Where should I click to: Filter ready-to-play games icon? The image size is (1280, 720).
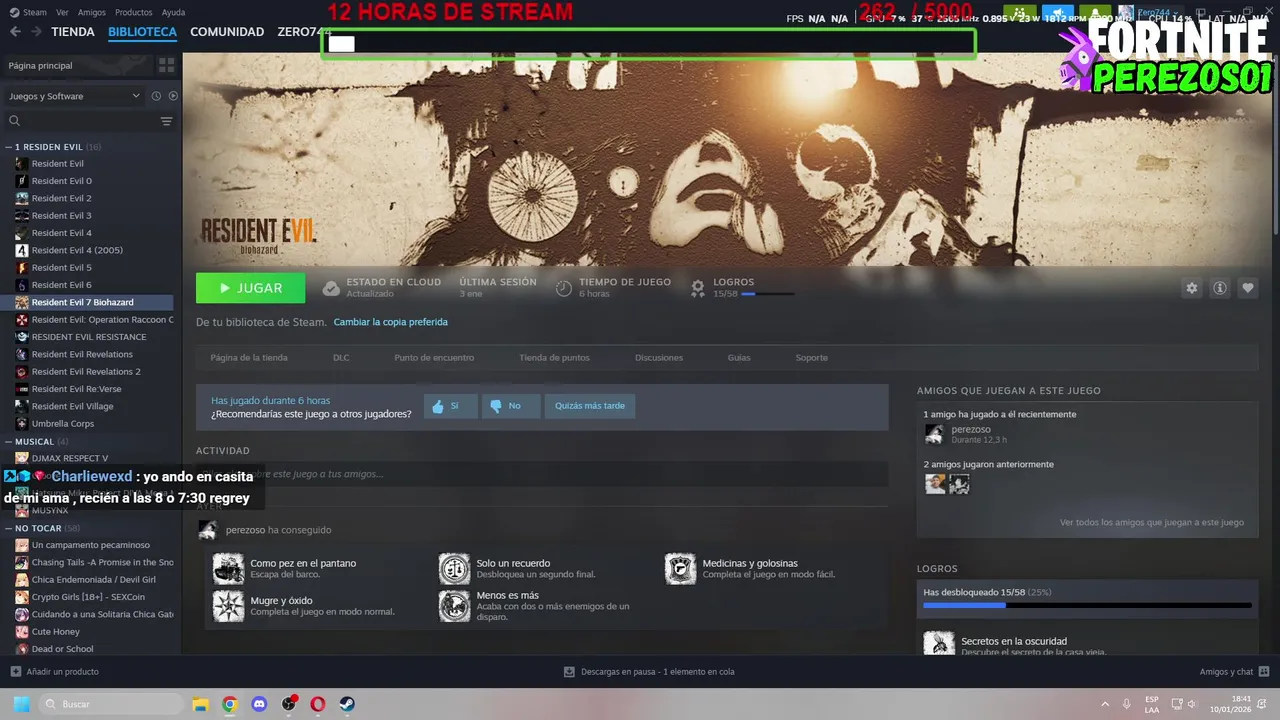pos(173,96)
